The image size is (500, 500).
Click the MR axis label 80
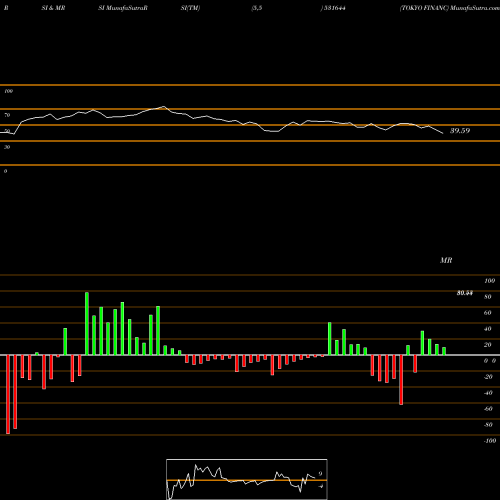click(488, 297)
